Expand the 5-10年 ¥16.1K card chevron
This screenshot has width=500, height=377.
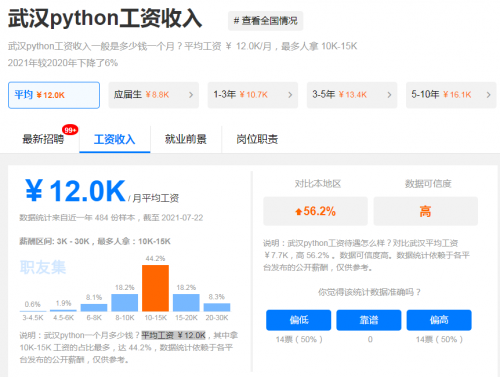[x=488, y=95]
